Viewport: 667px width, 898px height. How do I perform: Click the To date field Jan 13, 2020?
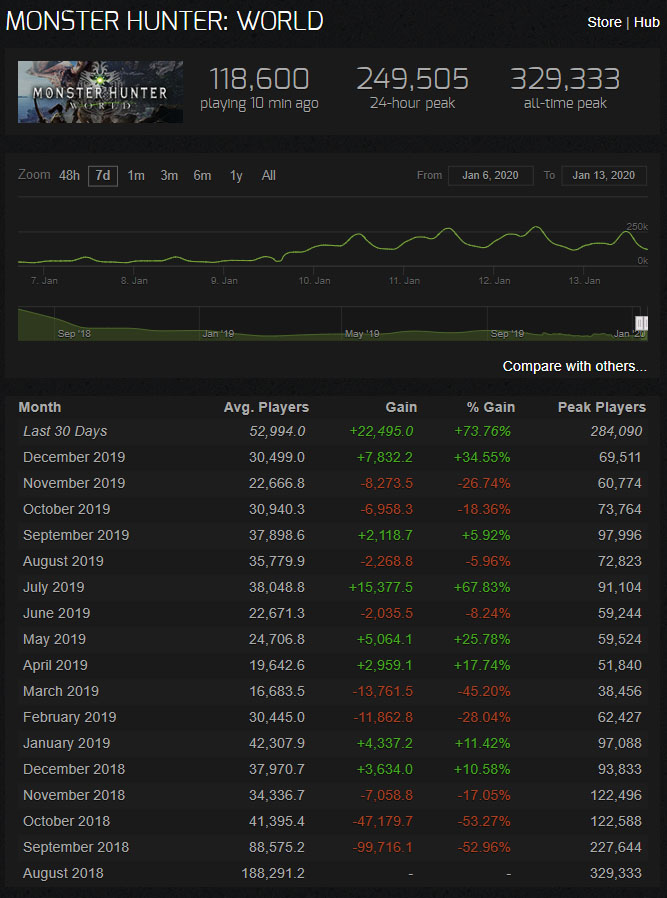point(604,175)
